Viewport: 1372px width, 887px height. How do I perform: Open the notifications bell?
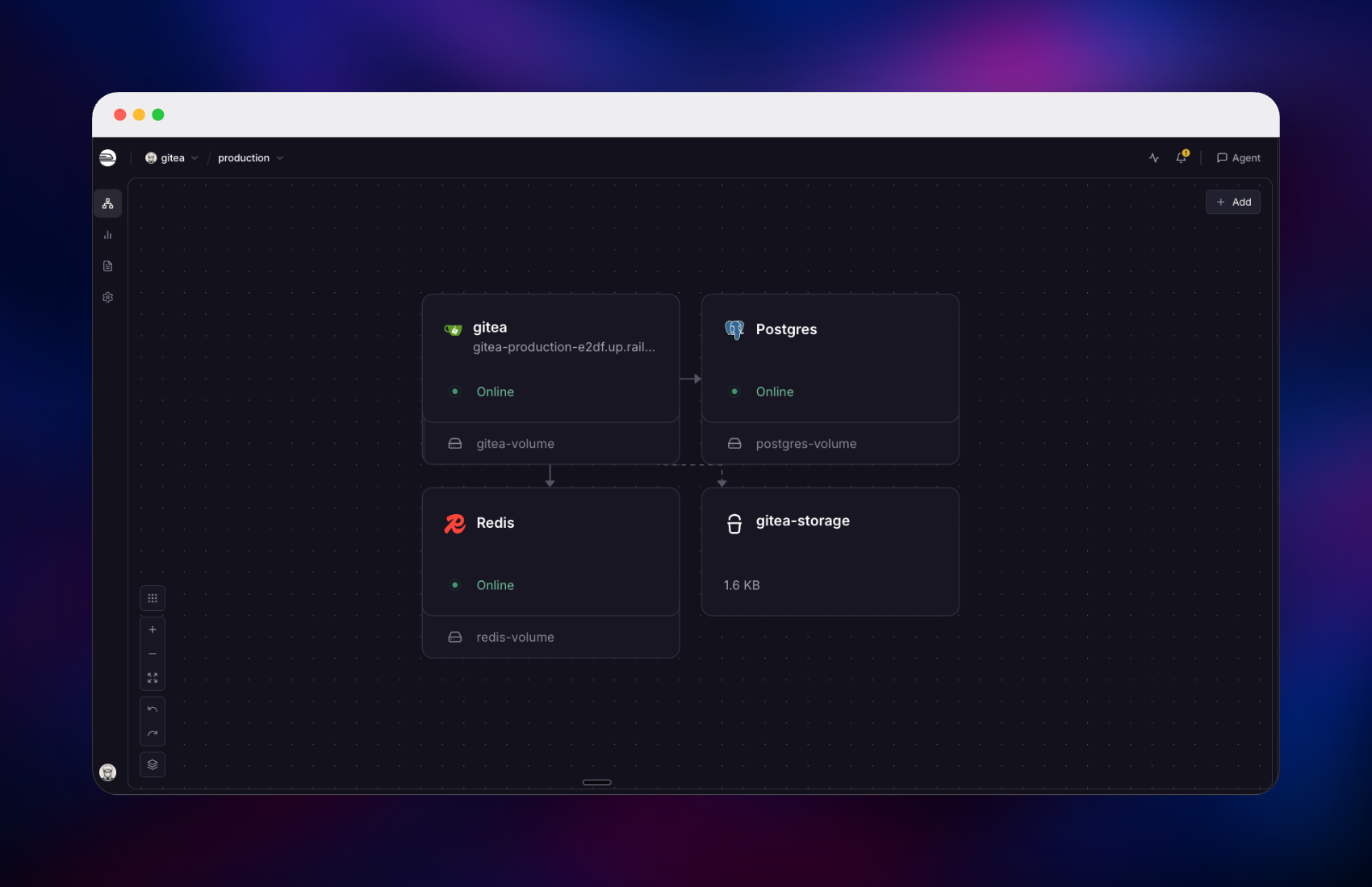[x=1182, y=157]
